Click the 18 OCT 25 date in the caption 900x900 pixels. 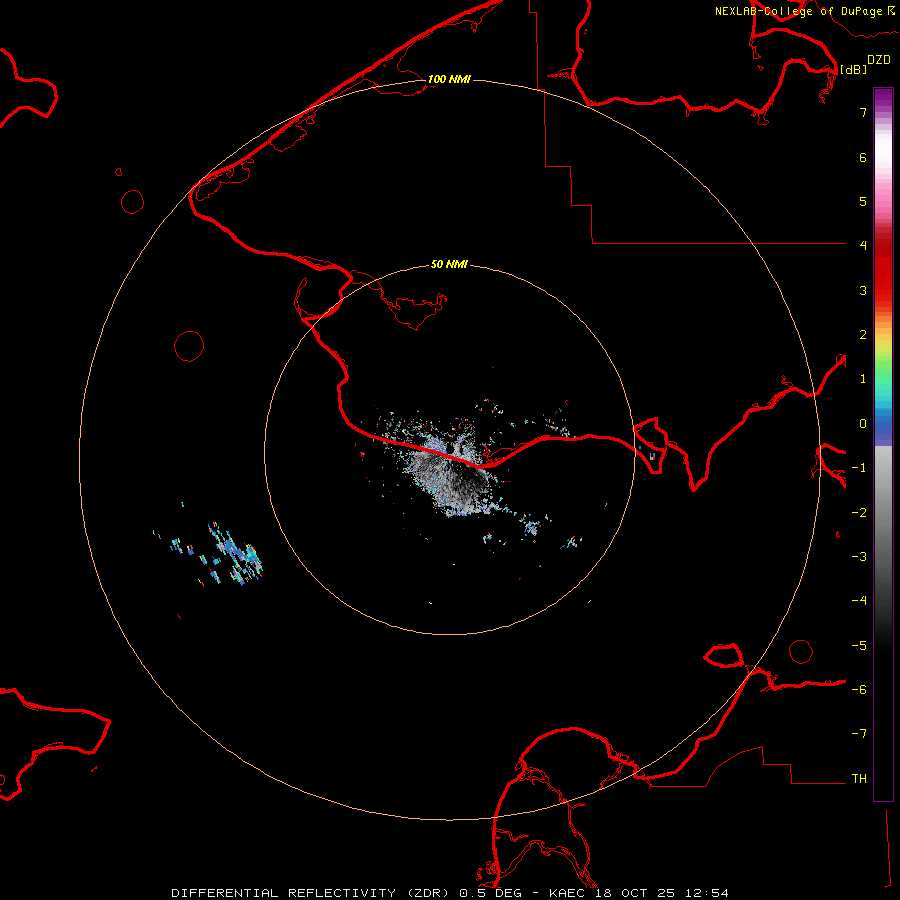click(x=637, y=893)
